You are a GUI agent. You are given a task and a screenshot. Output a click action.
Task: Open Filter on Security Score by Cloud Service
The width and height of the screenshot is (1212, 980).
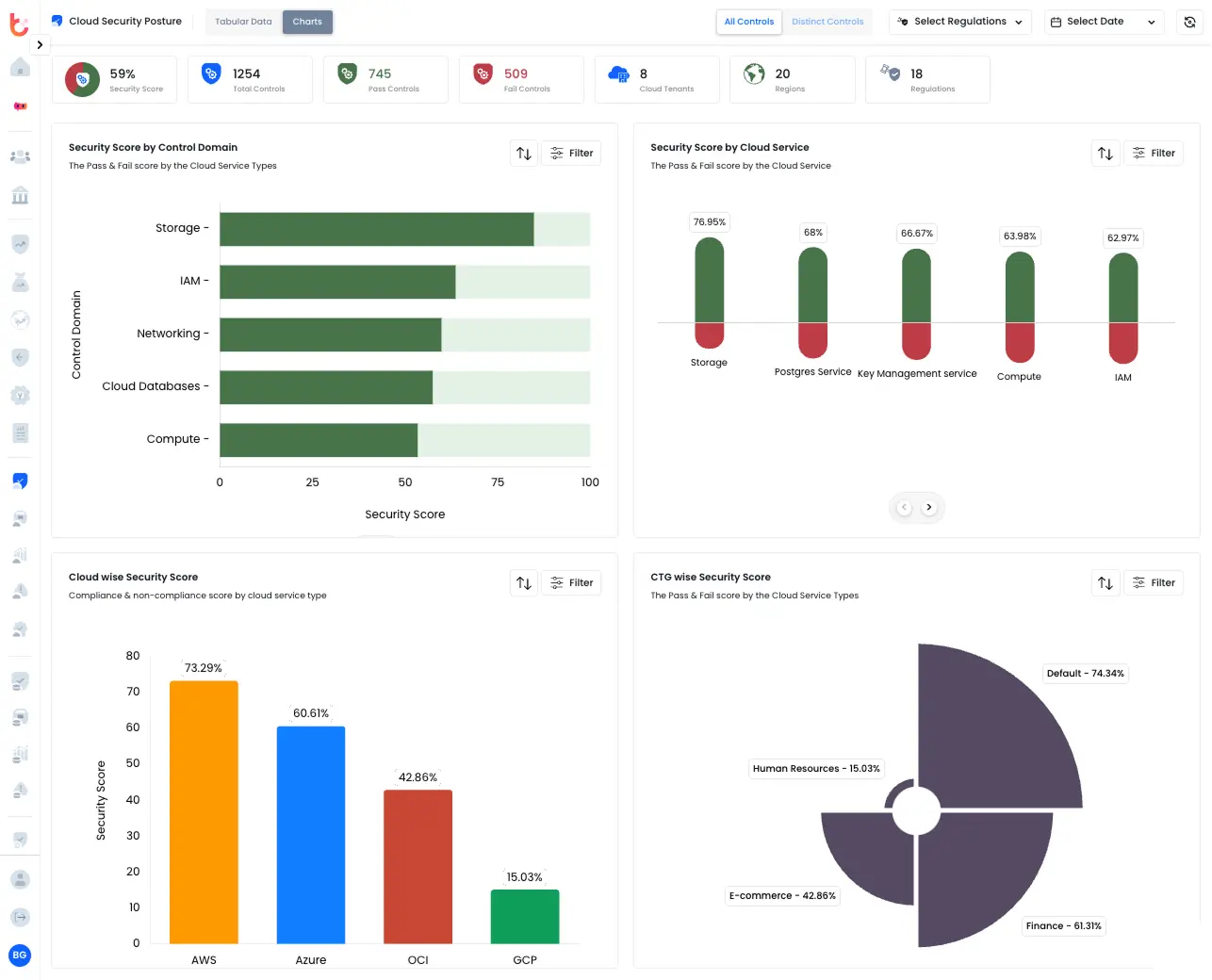pyautogui.click(x=1154, y=153)
